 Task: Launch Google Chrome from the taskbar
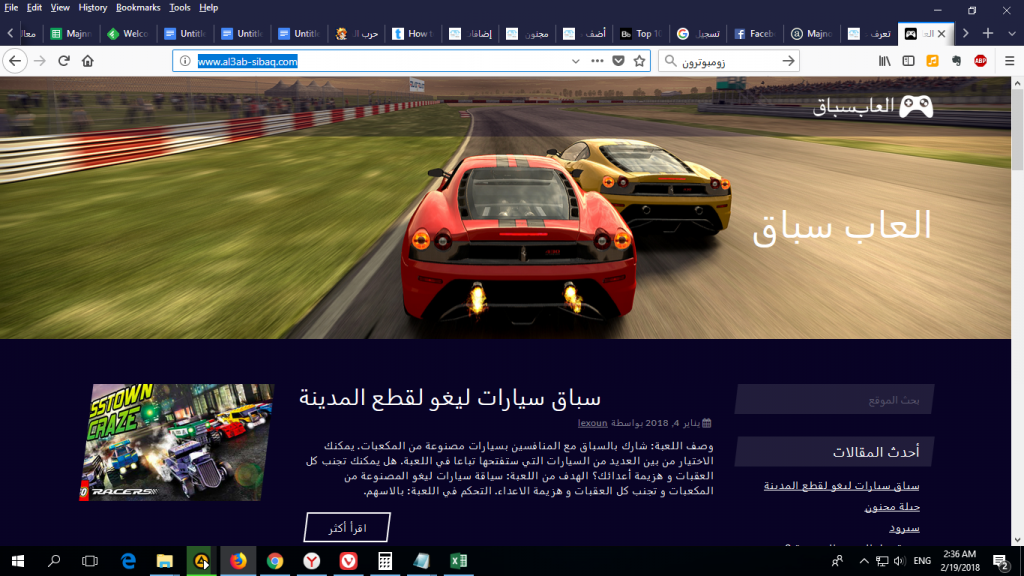click(275, 562)
